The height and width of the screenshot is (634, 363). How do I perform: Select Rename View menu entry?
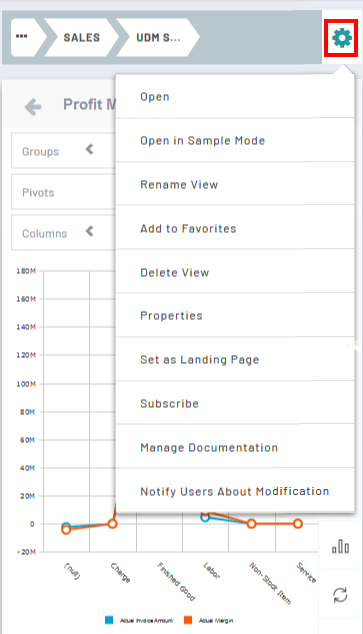tap(235, 184)
